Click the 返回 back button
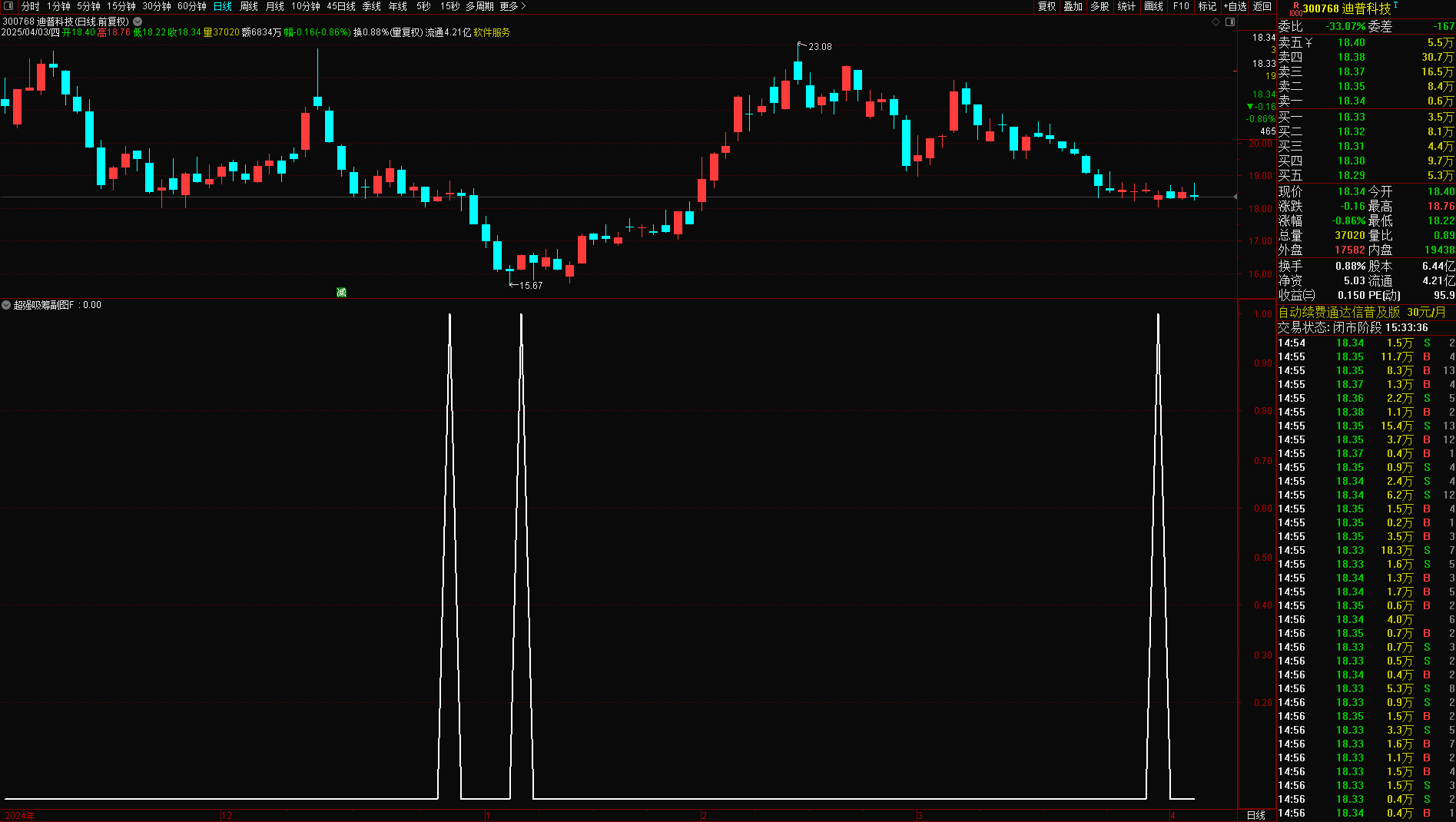This screenshot has height=822, width=1456. click(x=1262, y=6)
